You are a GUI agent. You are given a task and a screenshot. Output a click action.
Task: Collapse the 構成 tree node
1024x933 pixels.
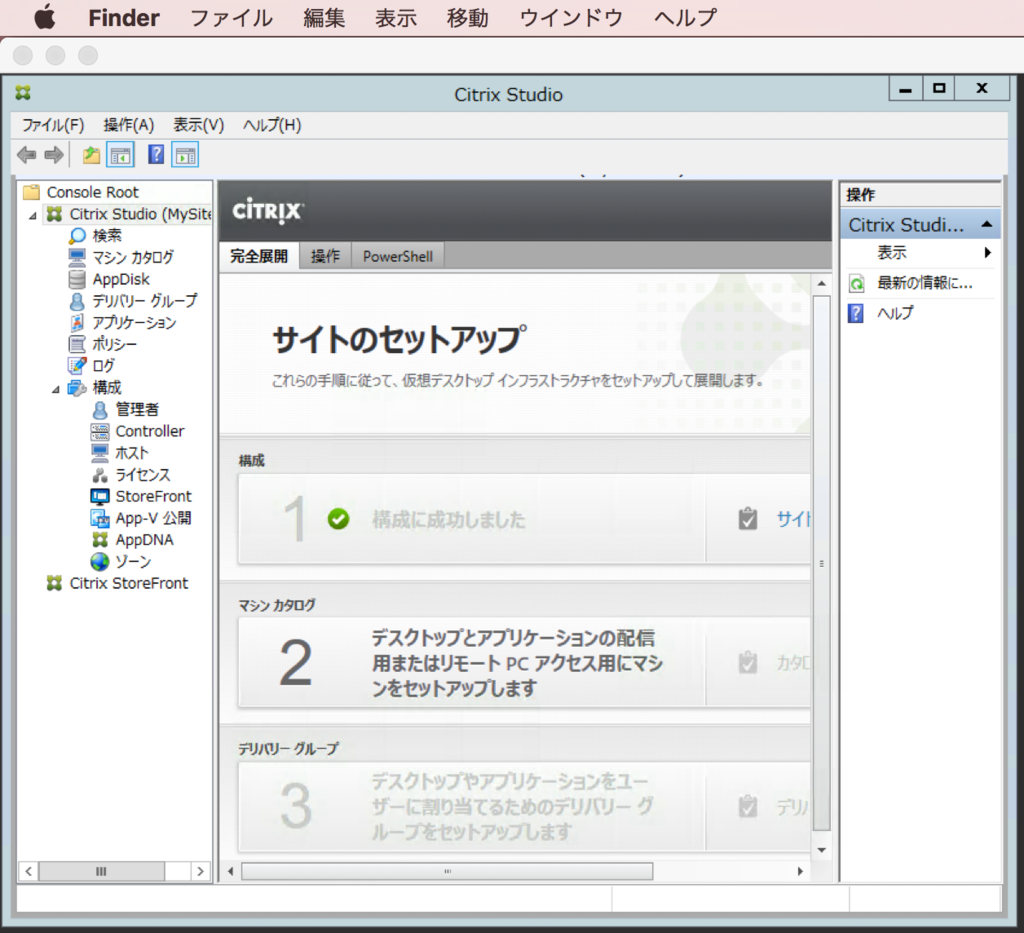[56, 389]
